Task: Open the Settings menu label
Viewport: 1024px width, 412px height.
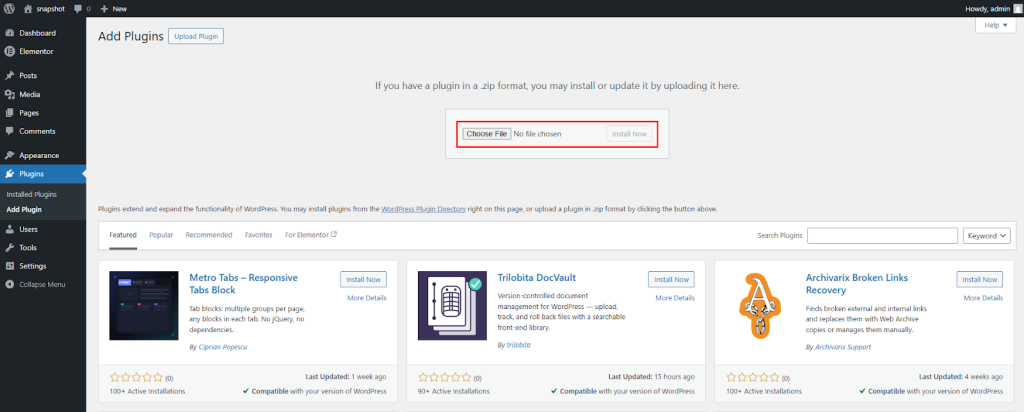Action: [x=33, y=266]
